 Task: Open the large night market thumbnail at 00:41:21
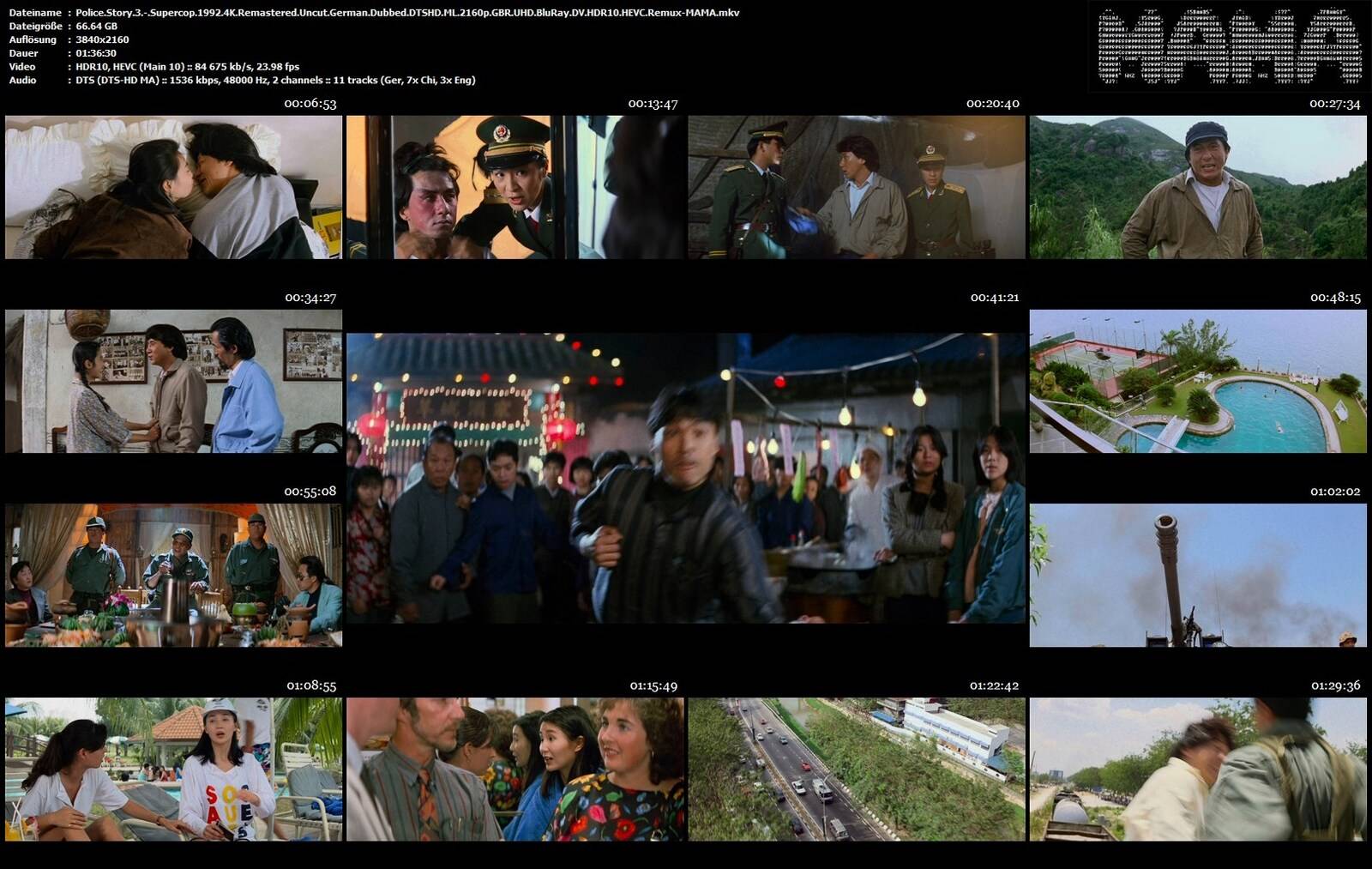click(x=686, y=478)
